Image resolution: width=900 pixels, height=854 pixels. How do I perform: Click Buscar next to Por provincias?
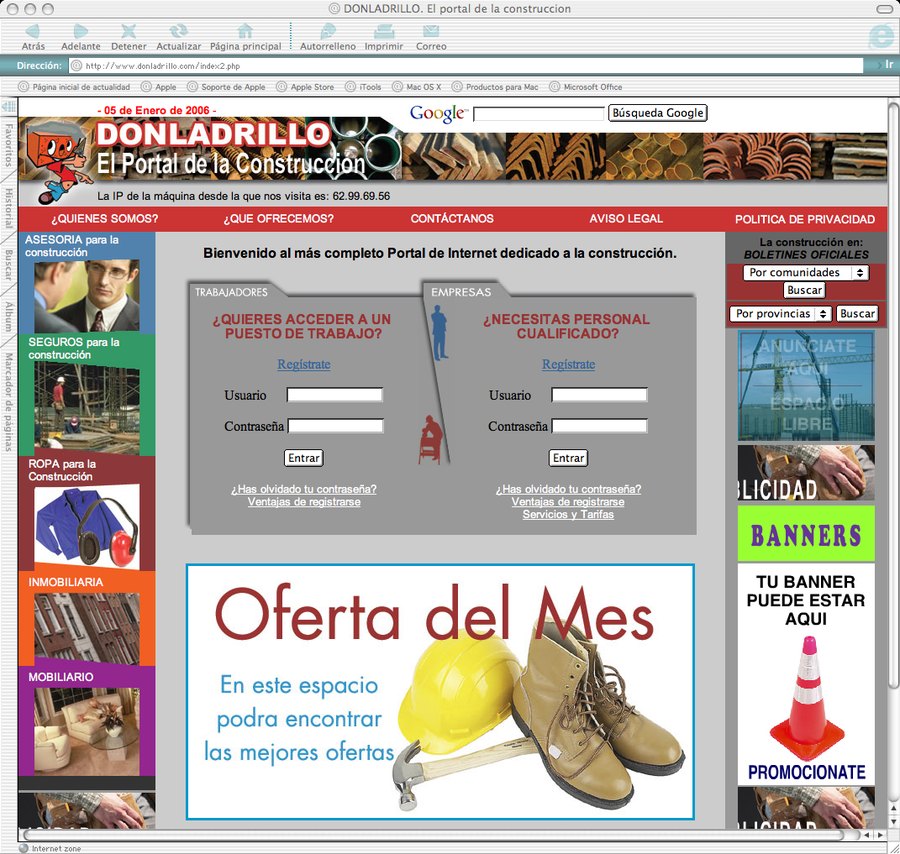click(857, 314)
